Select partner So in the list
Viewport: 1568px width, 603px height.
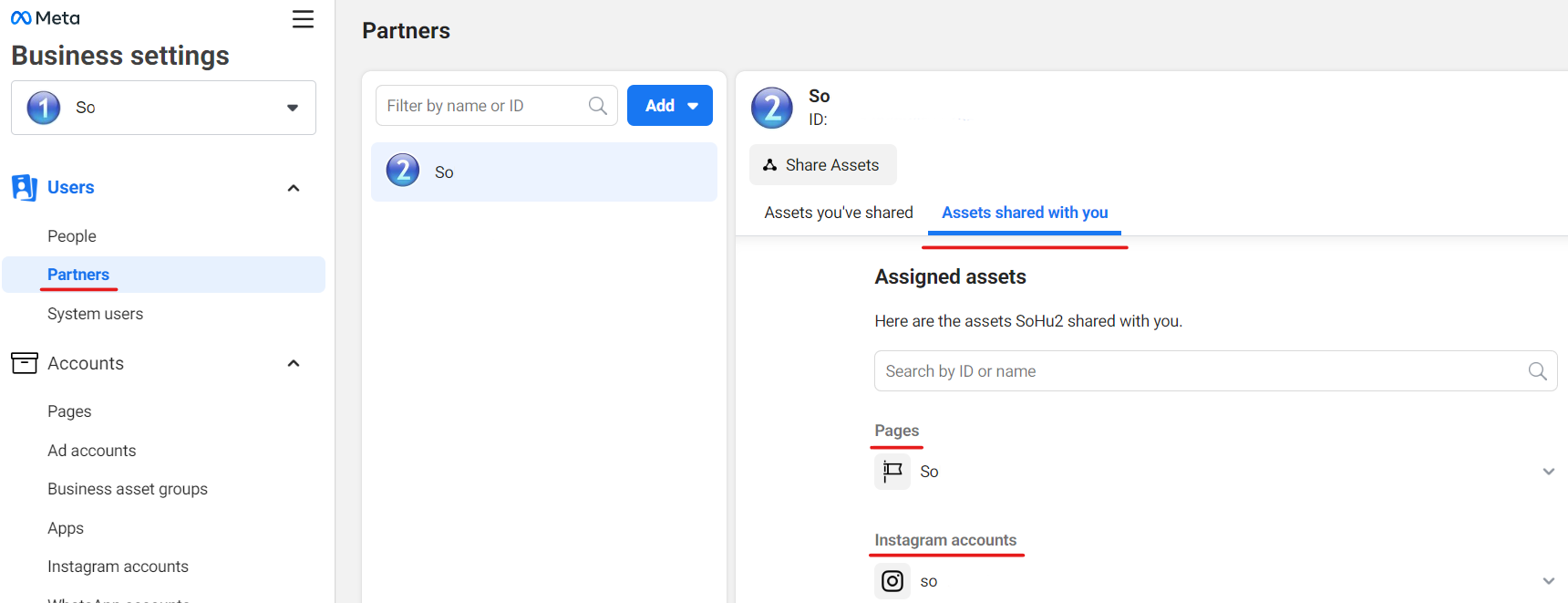coord(544,172)
